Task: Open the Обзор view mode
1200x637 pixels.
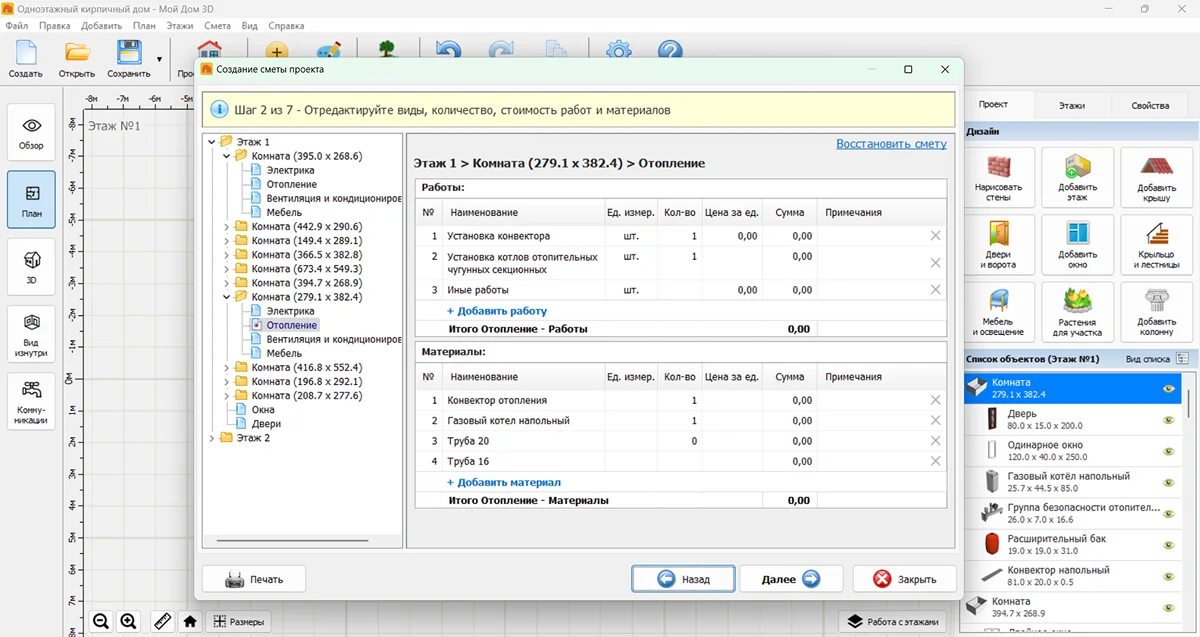Action: [32, 133]
